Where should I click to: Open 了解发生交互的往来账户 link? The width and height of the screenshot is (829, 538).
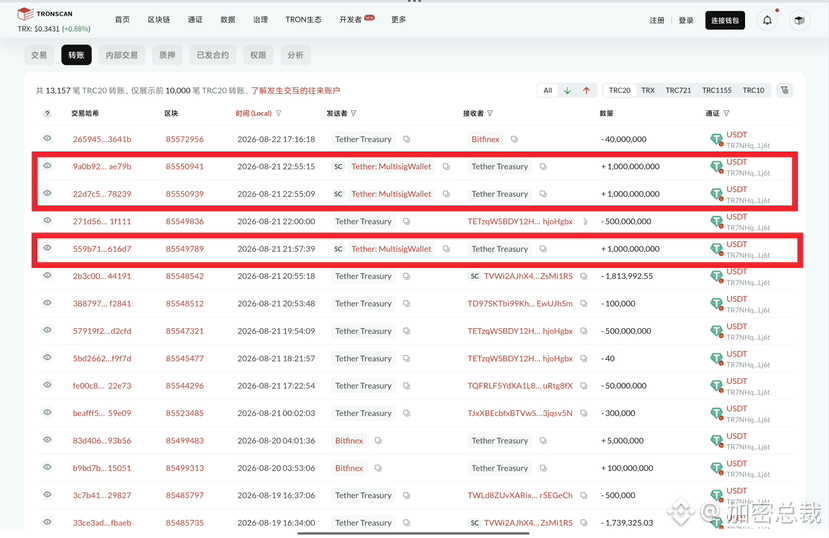(296, 91)
